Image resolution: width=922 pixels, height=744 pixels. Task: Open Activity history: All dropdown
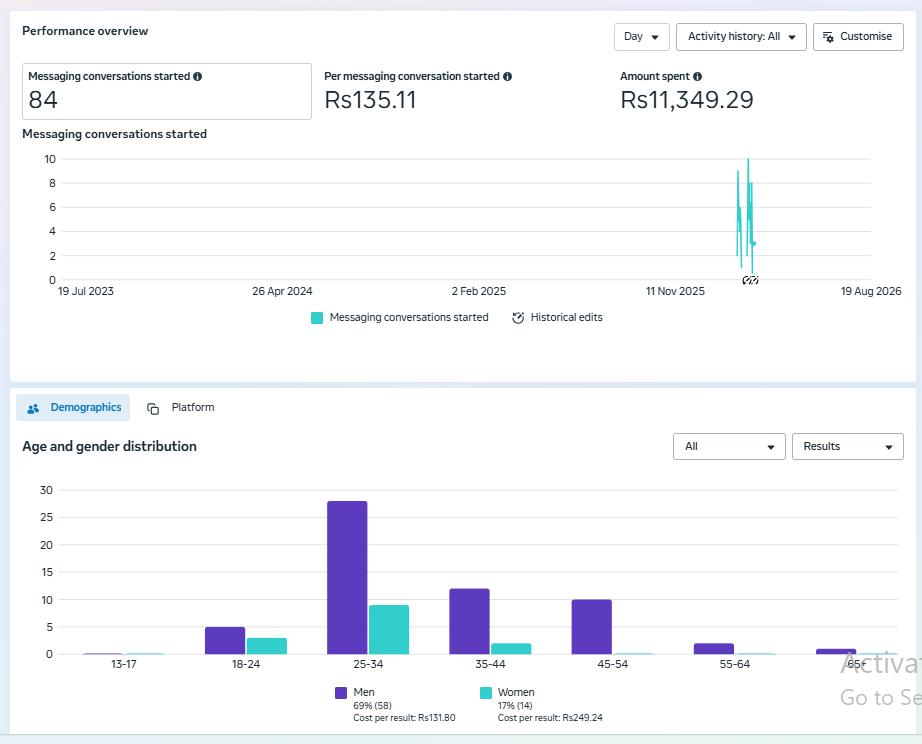point(741,36)
